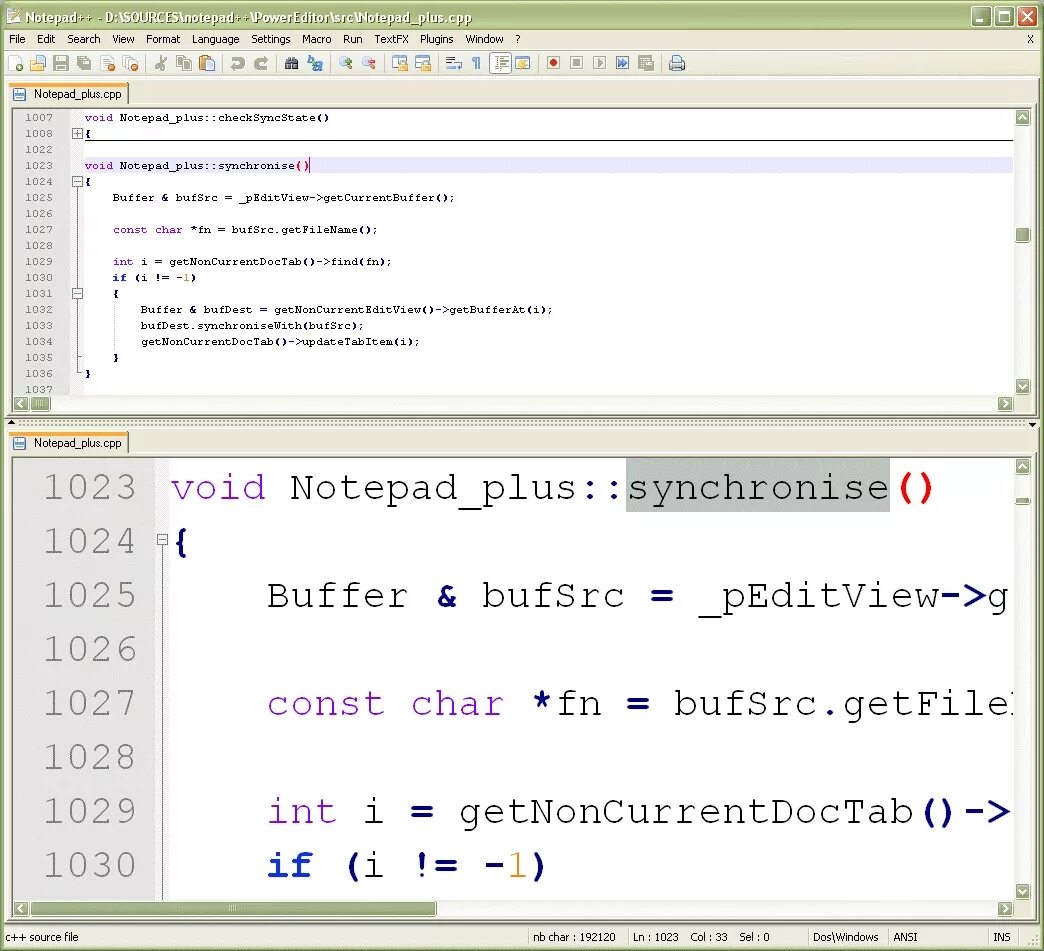Zoom out with the magnifier minus icon
This screenshot has width=1044, height=951.
click(368, 64)
